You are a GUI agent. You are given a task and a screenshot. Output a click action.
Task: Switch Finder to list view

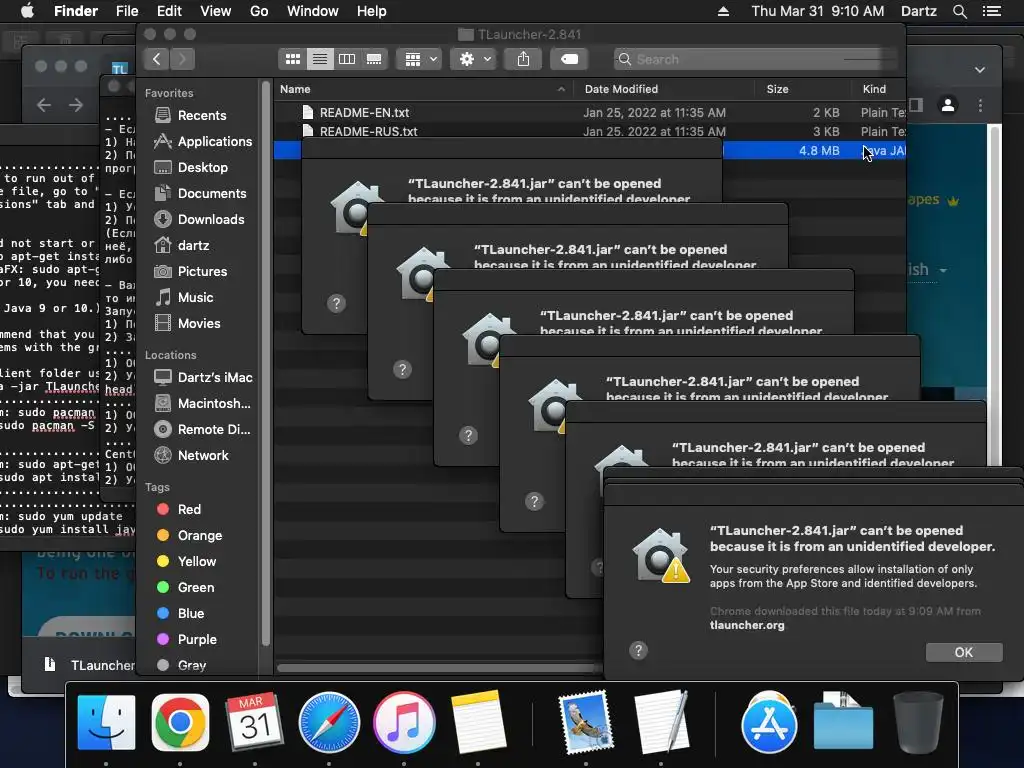(x=320, y=59)
